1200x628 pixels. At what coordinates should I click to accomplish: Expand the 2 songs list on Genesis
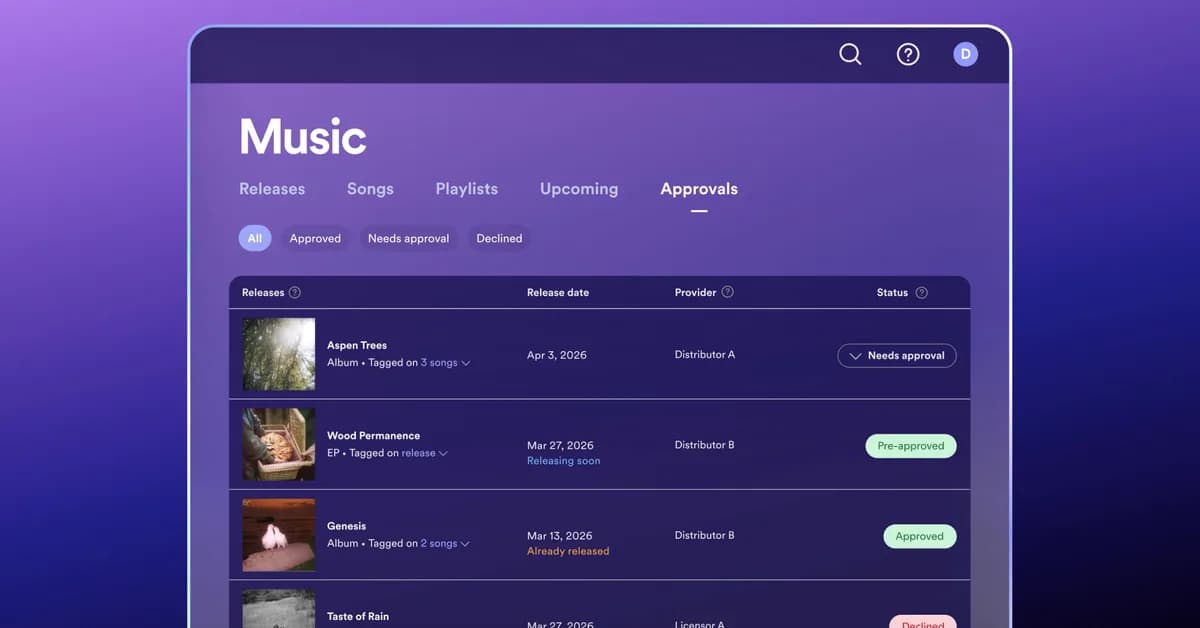tap(445, 544)
